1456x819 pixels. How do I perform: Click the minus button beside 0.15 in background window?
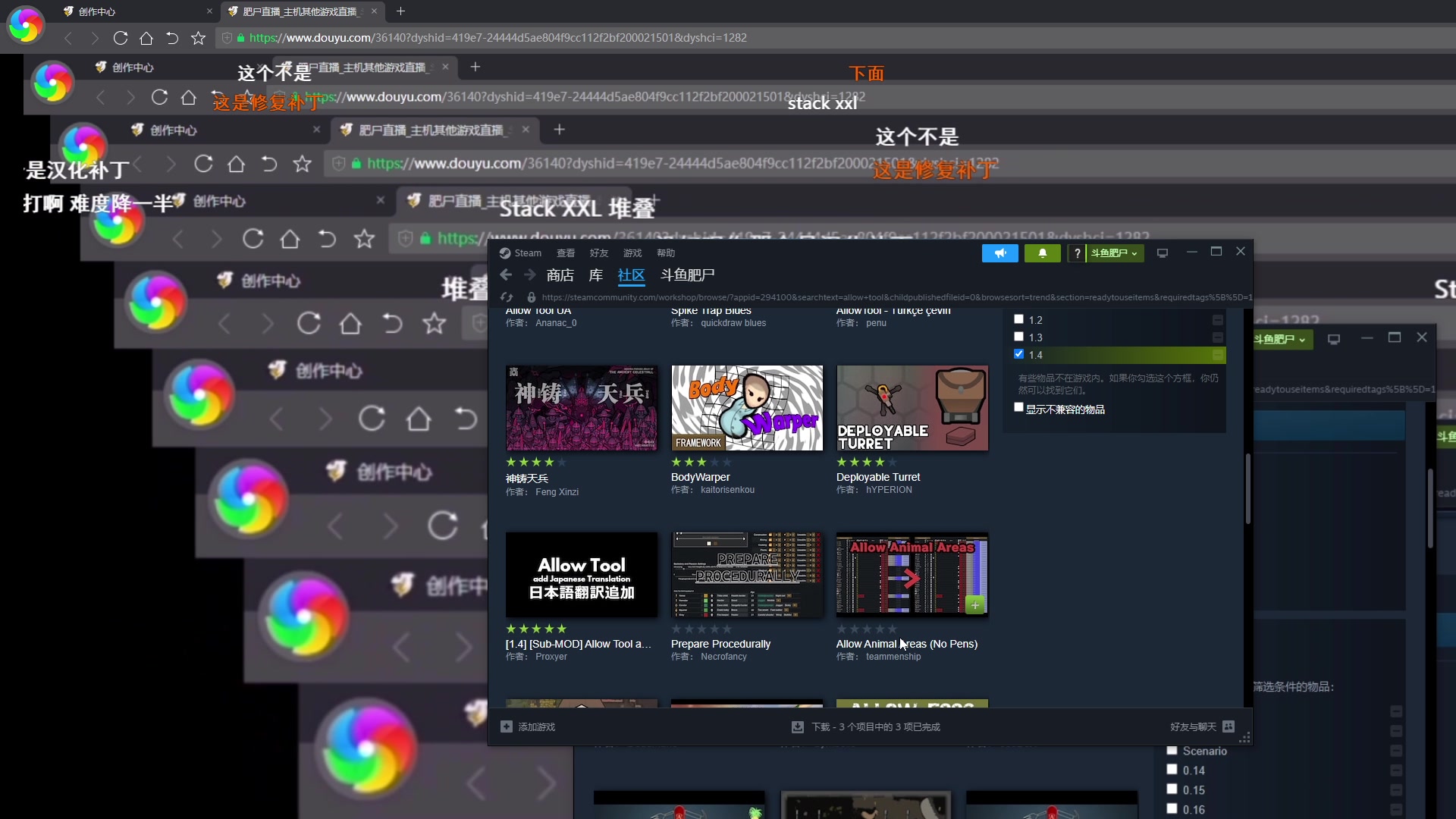pyautogui.click(x=1396, y=790)
